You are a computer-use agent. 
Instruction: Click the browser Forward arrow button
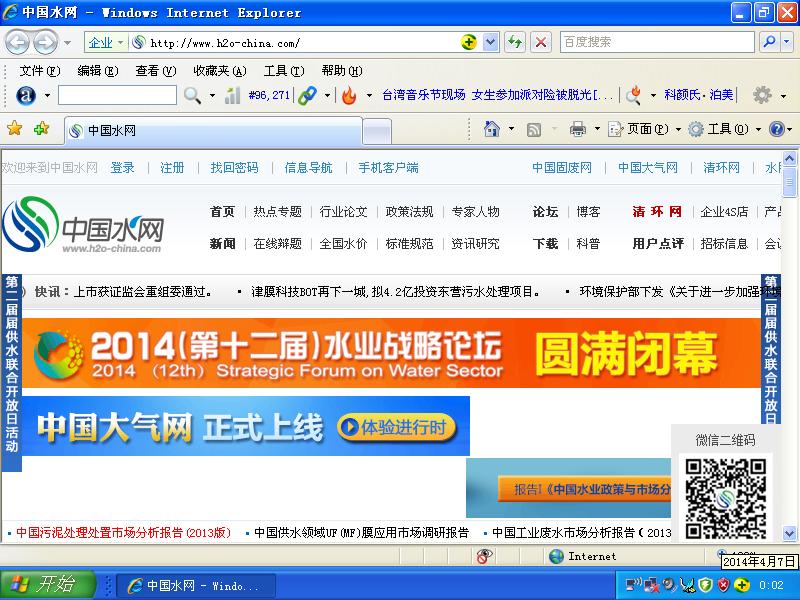click(x=45, y=42)
